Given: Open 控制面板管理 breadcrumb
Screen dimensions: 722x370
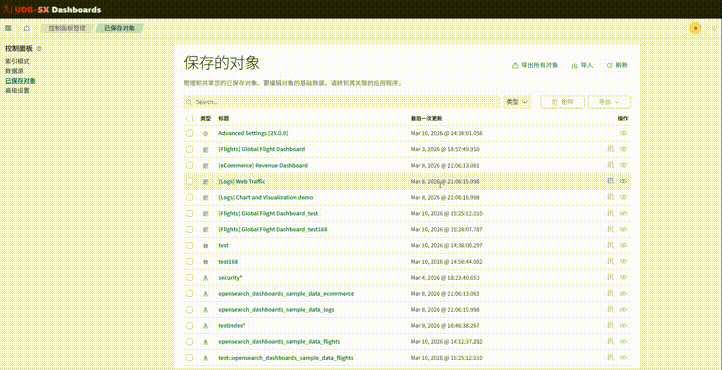Looking at the screenshot, I should (67, 28).
